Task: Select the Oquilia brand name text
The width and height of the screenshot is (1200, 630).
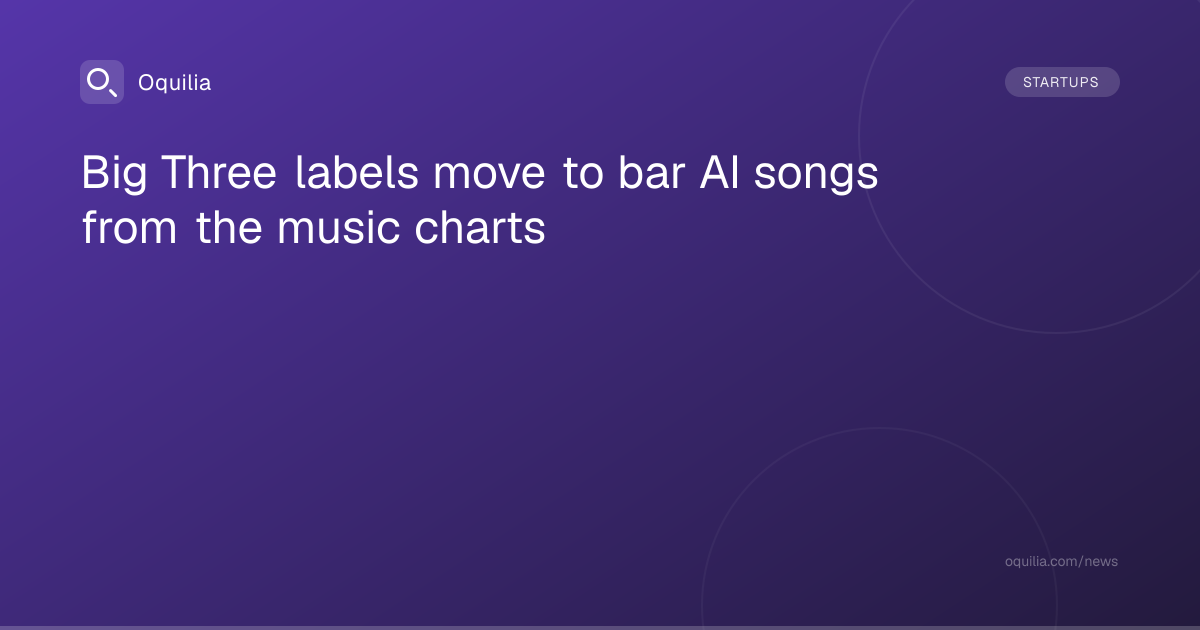Action: [174, 83]
